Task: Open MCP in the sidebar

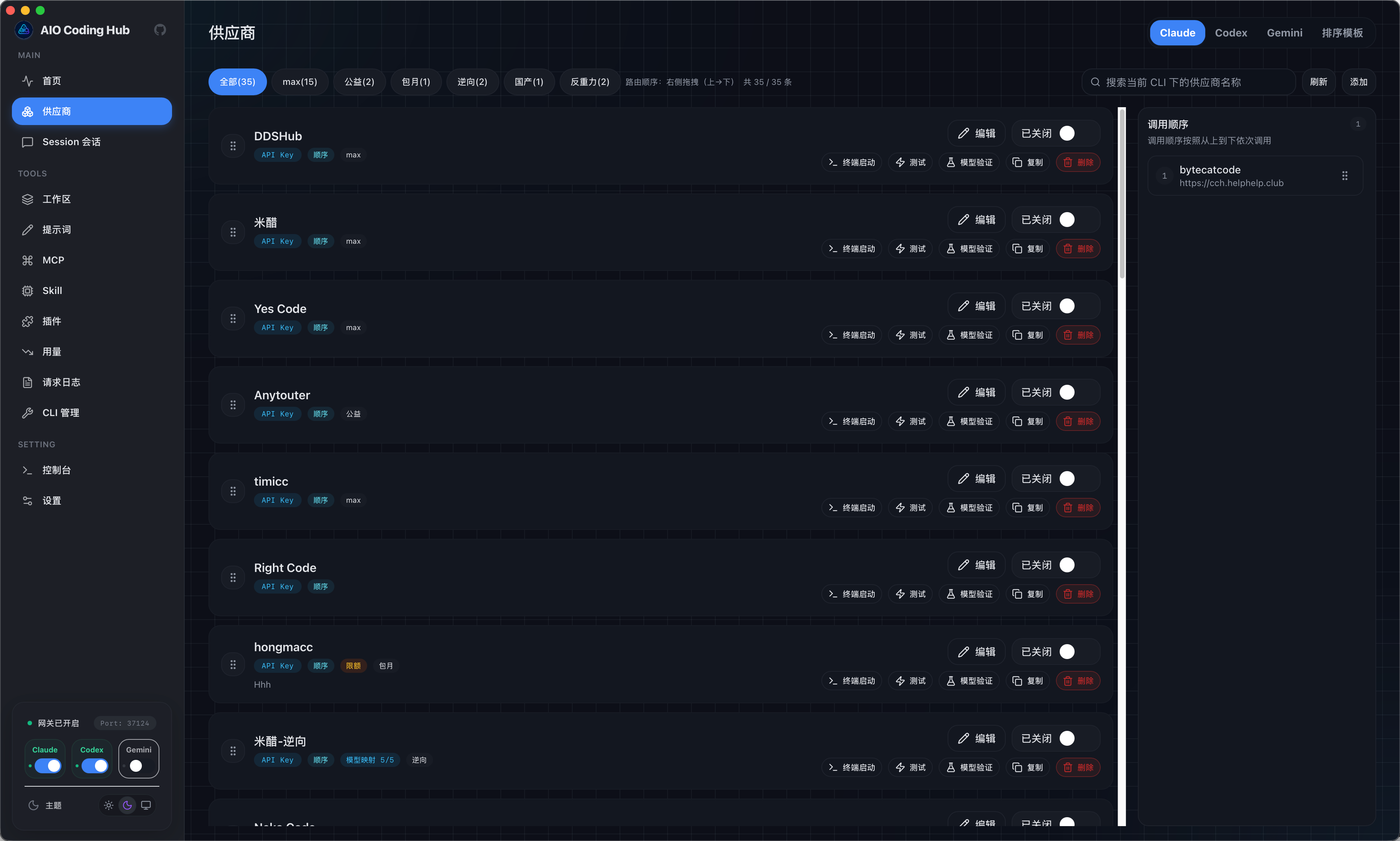Action: click(92, 260)
